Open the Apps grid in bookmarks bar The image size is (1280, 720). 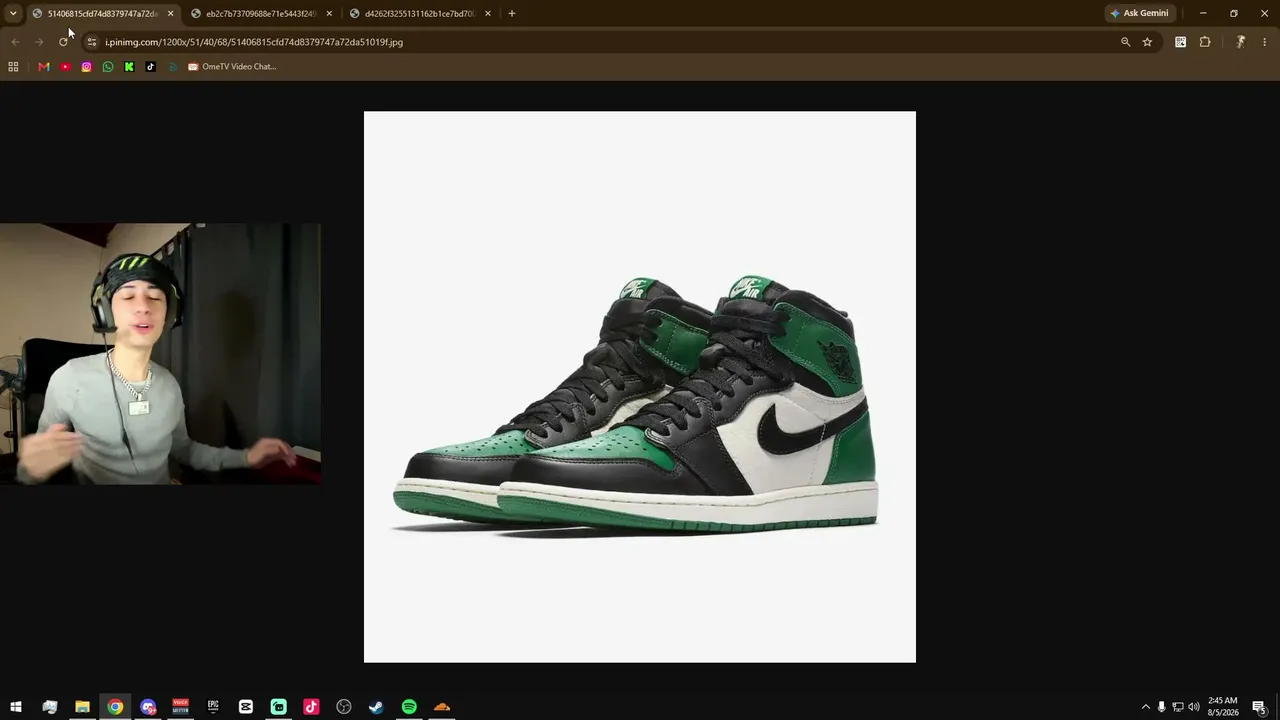13,67
